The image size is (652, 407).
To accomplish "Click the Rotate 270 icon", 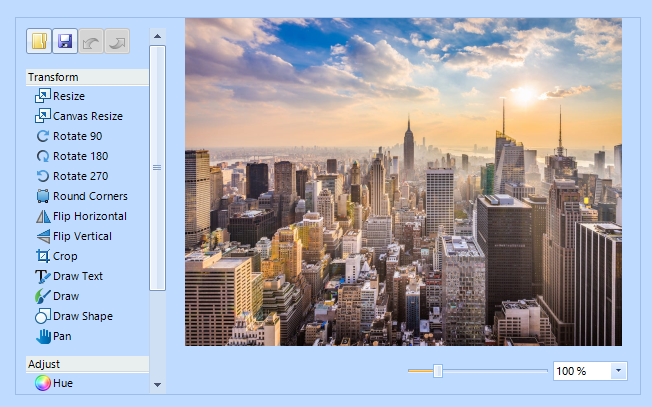I will pyautogui.click(x=43, y=176).
